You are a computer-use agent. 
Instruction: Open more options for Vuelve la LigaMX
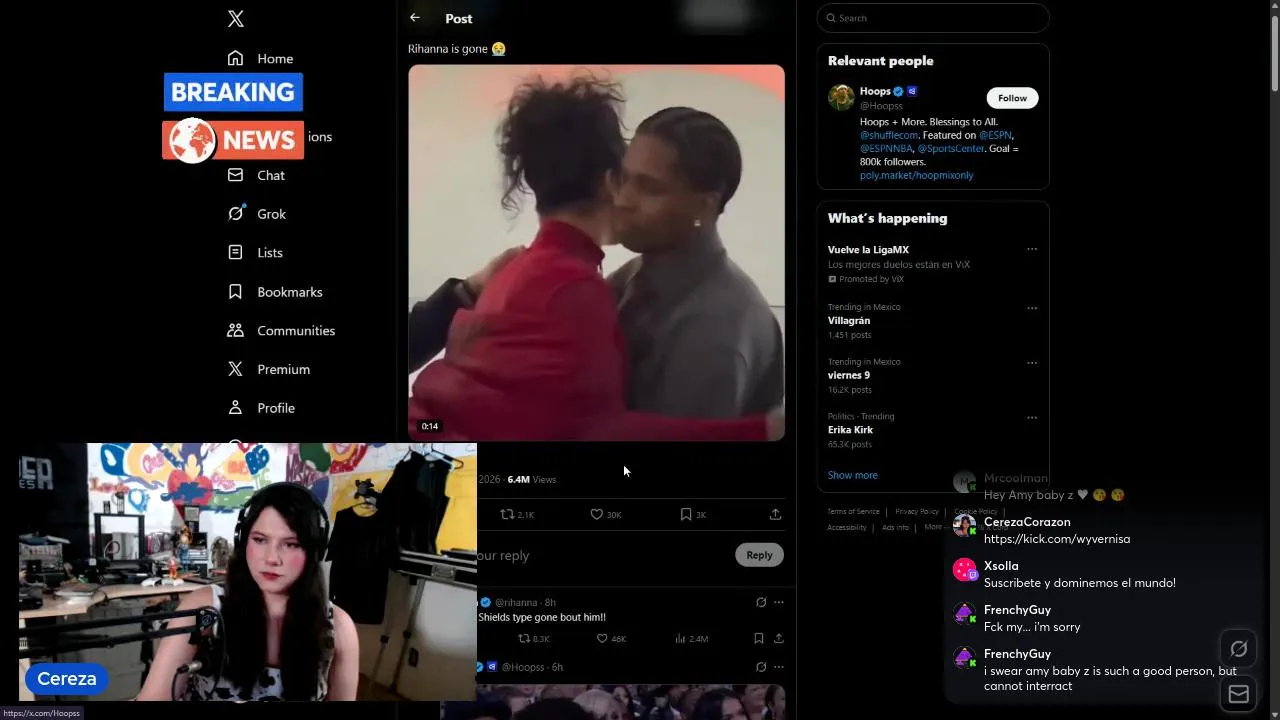[1032, 249]
